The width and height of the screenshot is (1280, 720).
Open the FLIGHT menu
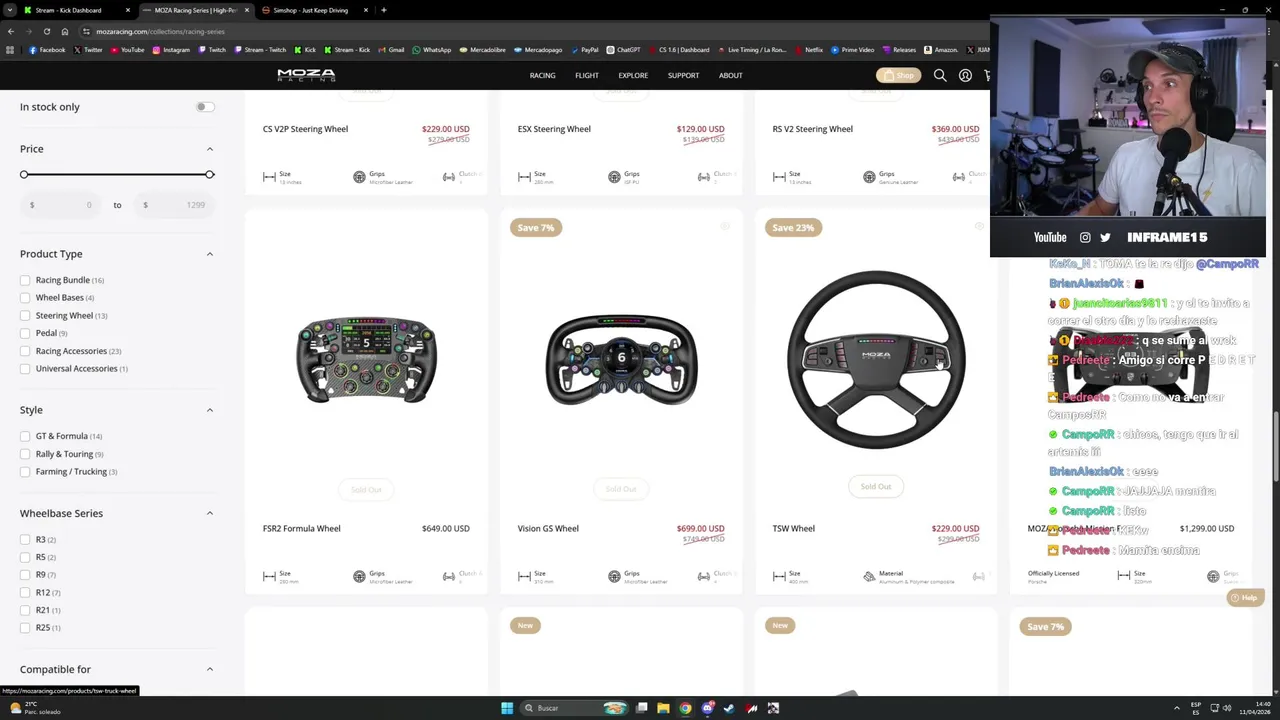pos(587,75)
